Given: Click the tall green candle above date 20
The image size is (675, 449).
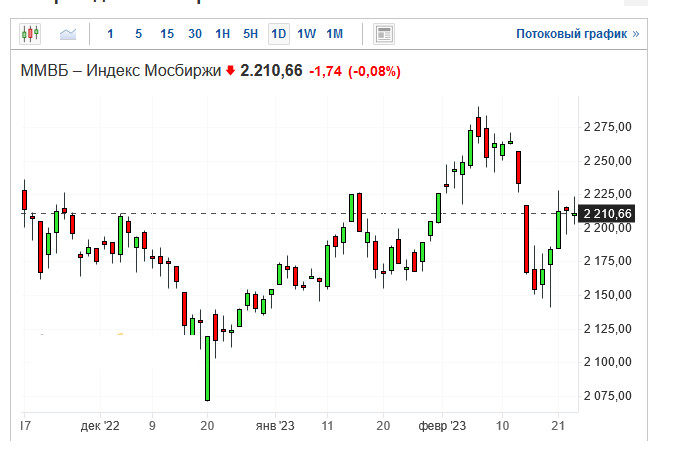Looking at the screenshot, I should 208,368.
